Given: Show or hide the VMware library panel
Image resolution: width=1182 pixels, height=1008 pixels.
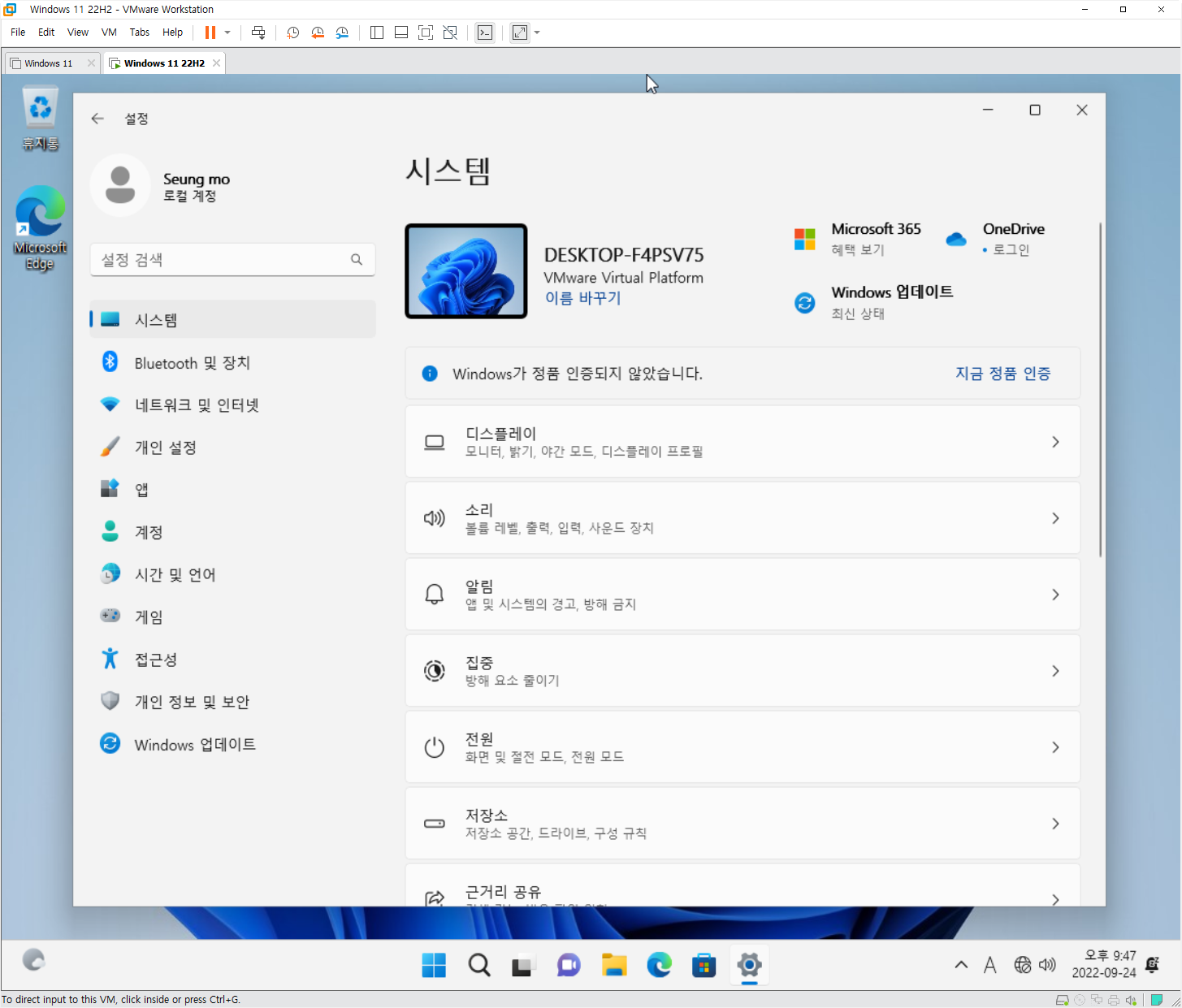Looking at the screenshot, I should (377, 32).
